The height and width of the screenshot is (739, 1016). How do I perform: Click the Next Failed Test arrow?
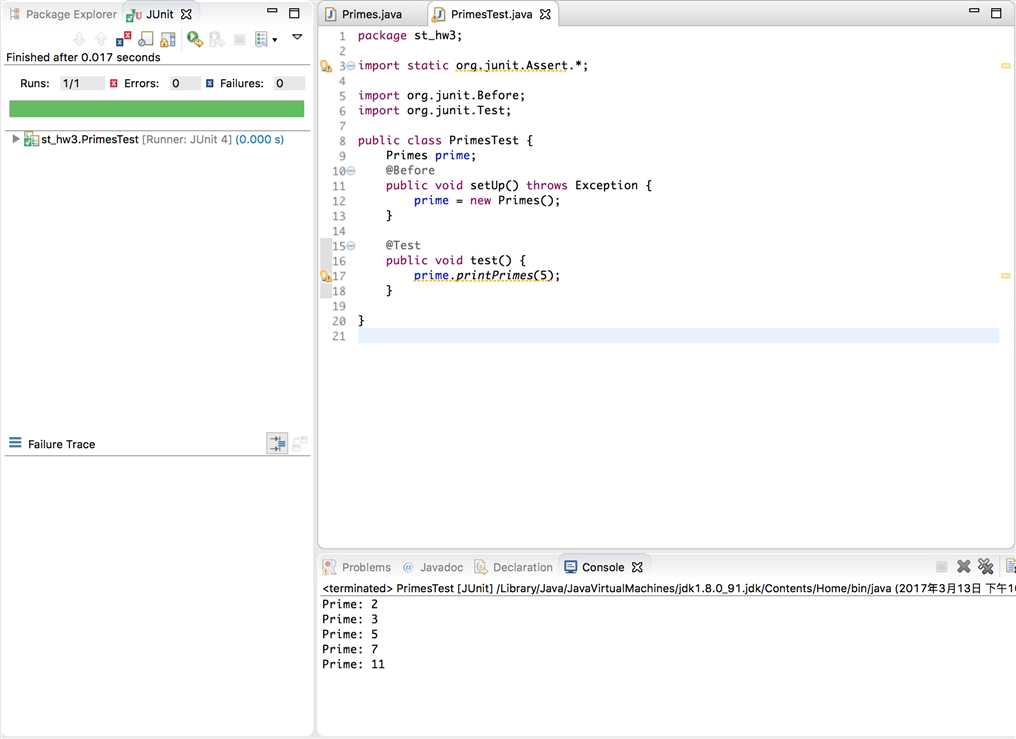coord(79,40)
